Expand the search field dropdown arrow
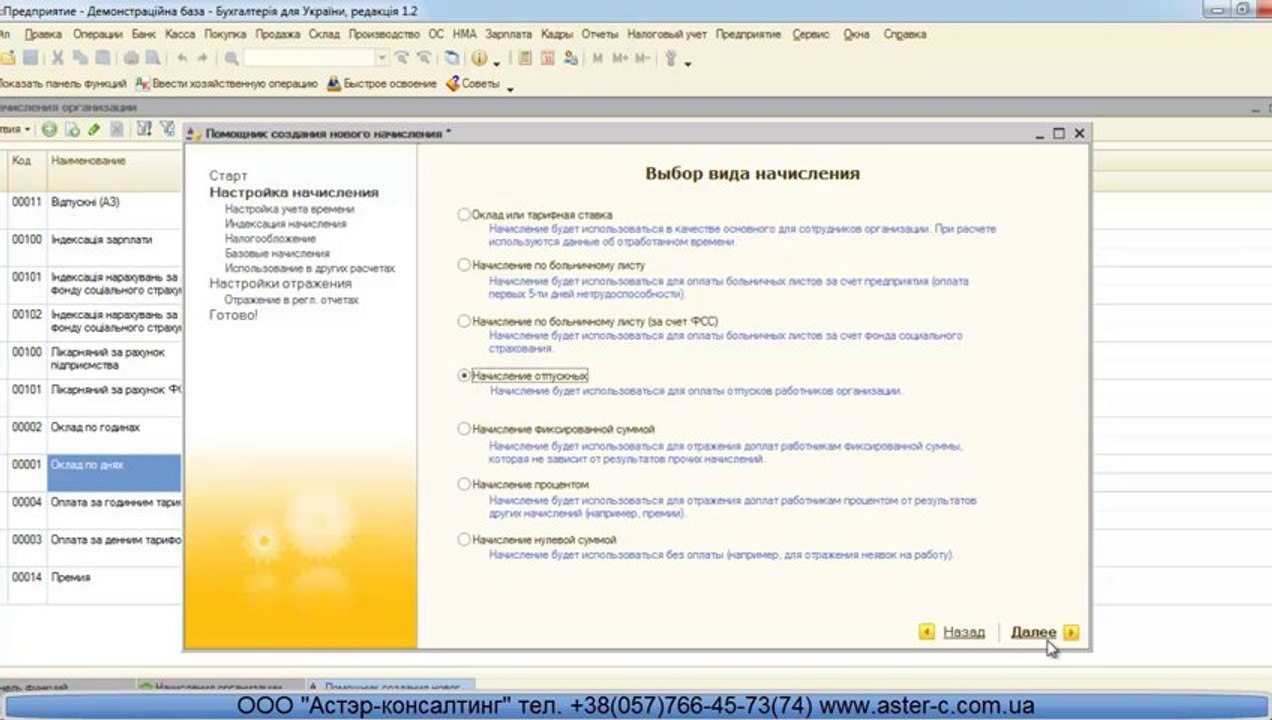Viewport: 1272px width, 720px height. coord(381,58)
